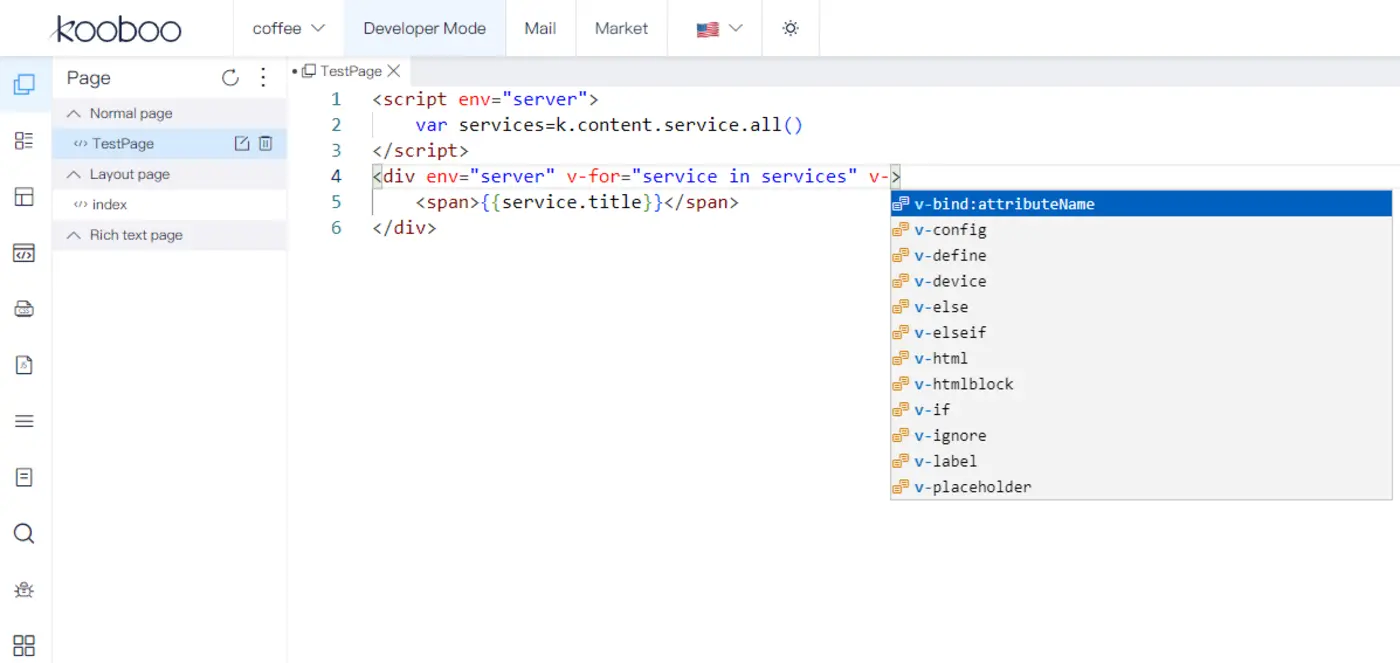
Task: Click line number 4 in editor
Action: [x=336, y=176]
